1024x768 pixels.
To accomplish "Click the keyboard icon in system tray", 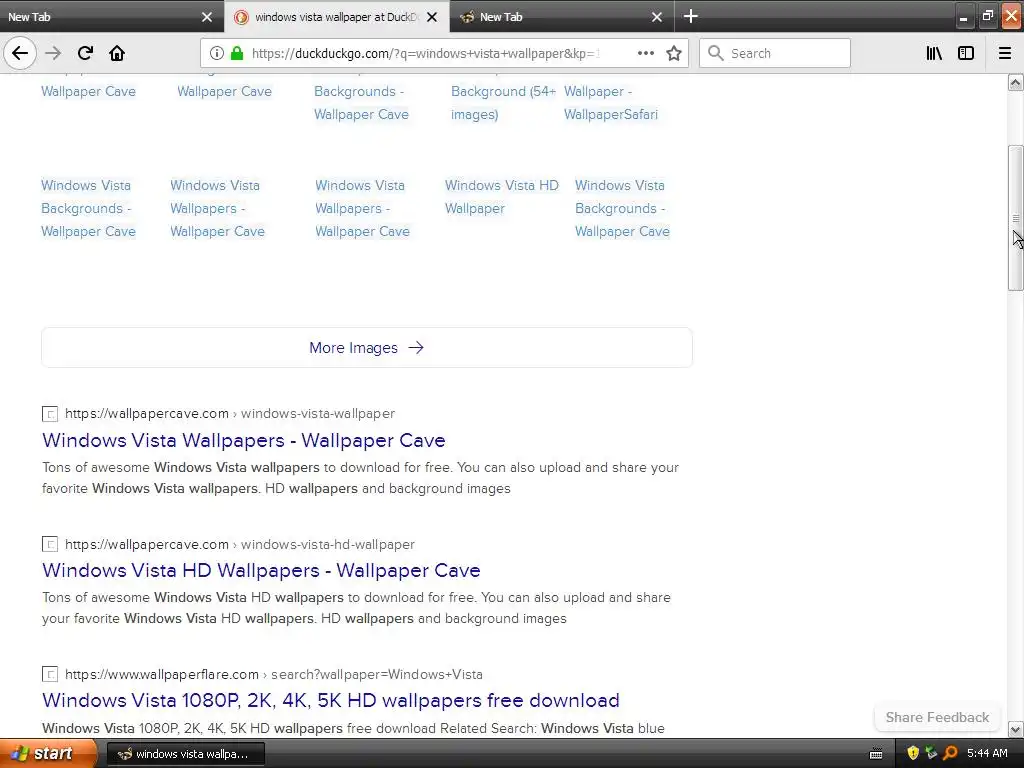I will pyautogui.click(x=876, y=754).
